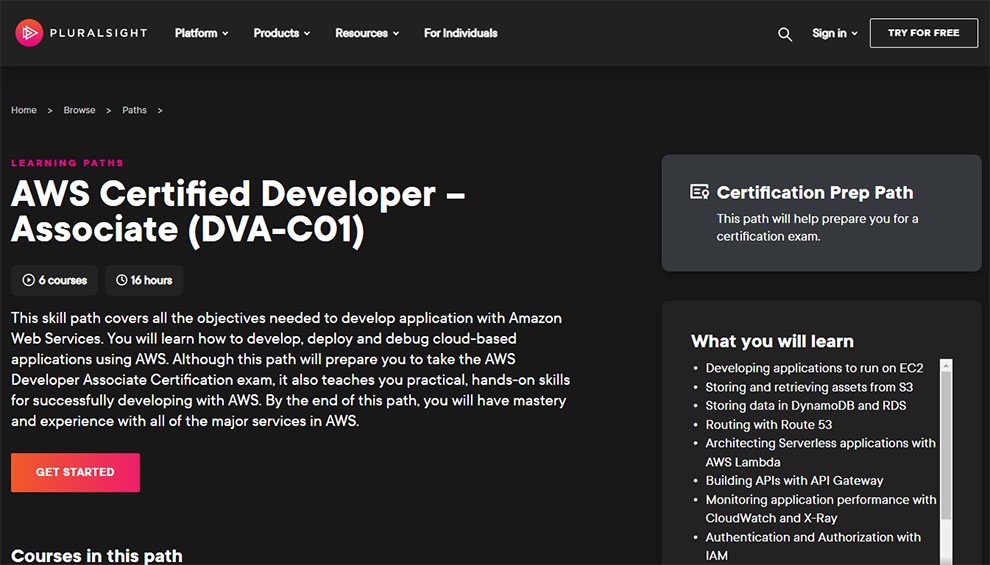Click 'Developing applications to run on EC2'
Image resolution: width=990 pixels, height=565 pixels.
(814, 368)
